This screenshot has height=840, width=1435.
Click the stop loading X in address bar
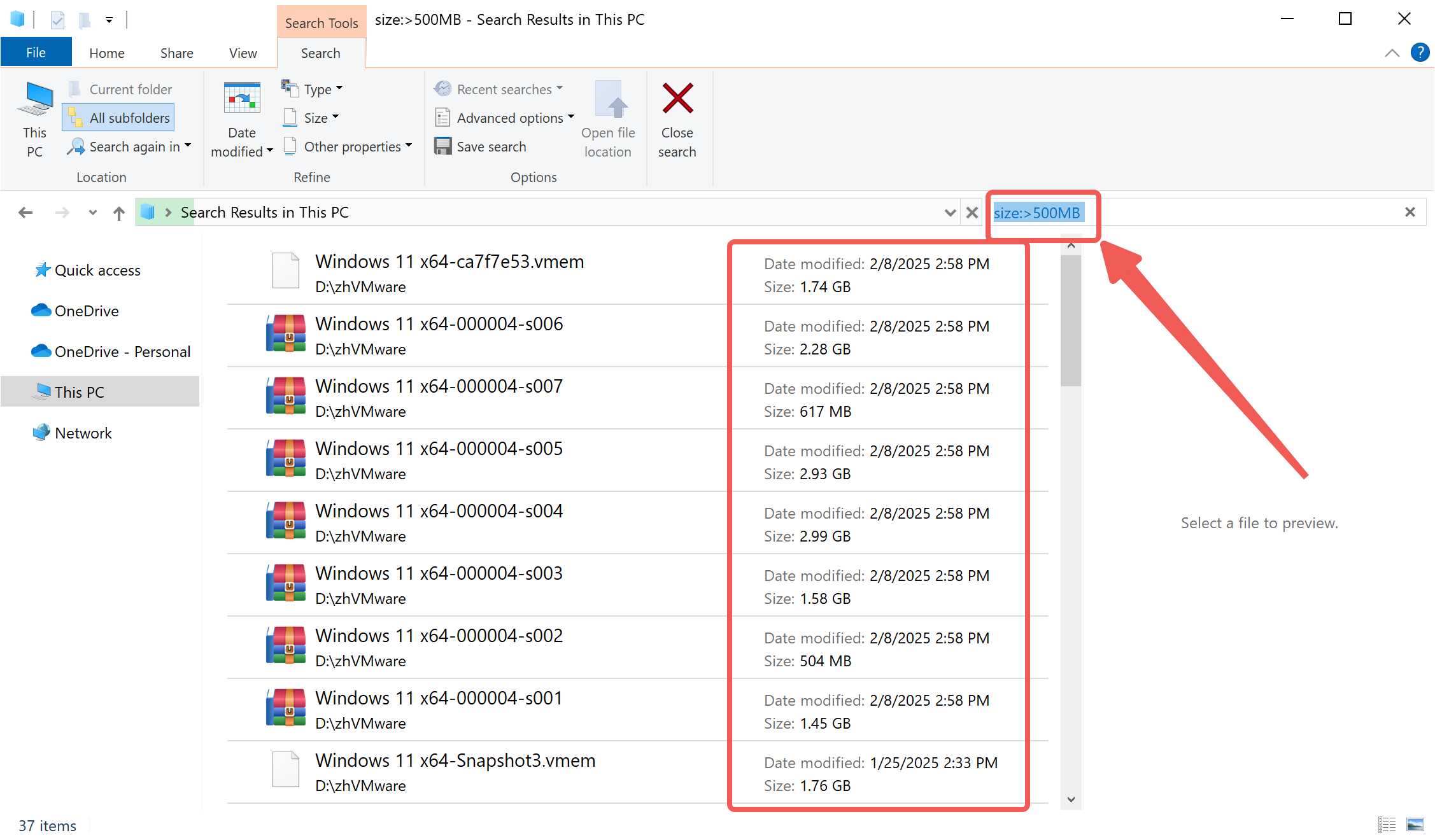pos(972,213)
